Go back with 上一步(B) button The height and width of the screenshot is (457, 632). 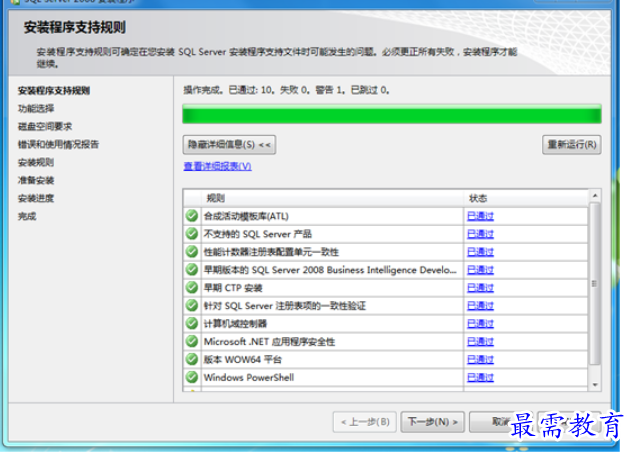point(365,422)
